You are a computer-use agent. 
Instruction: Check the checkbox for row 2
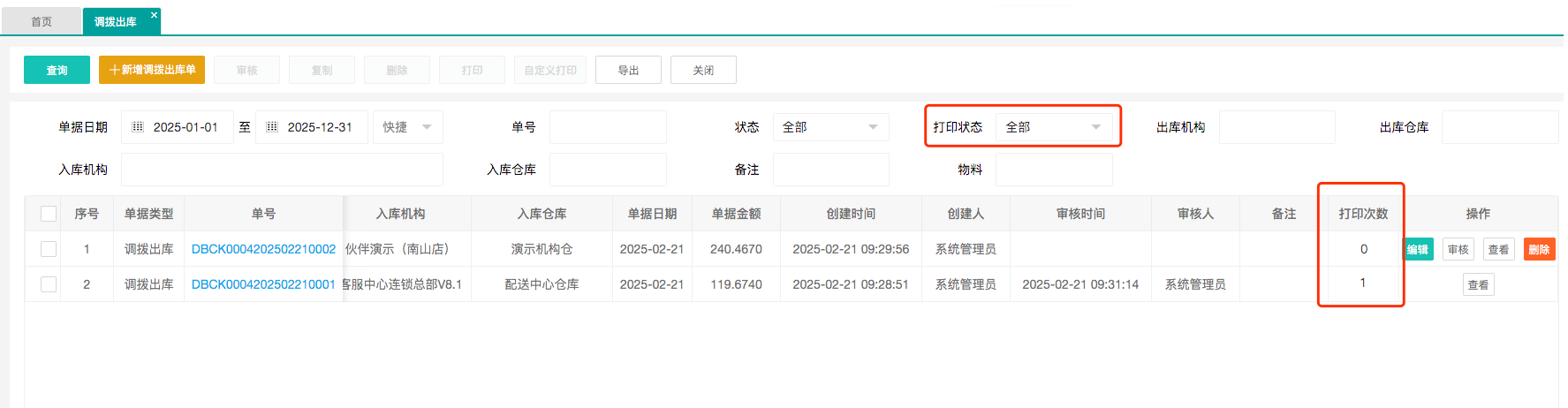tap(49, 284)
